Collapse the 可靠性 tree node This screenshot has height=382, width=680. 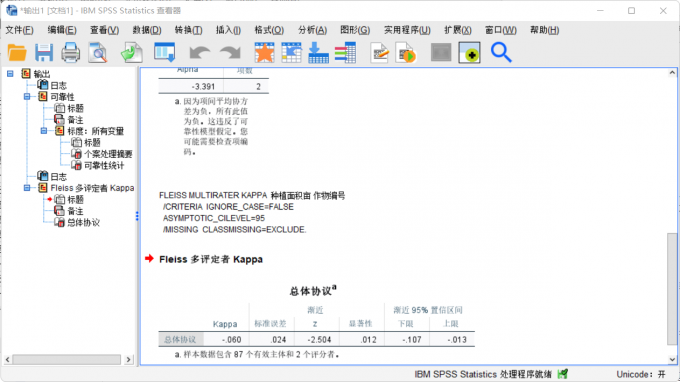click(27, 96)
